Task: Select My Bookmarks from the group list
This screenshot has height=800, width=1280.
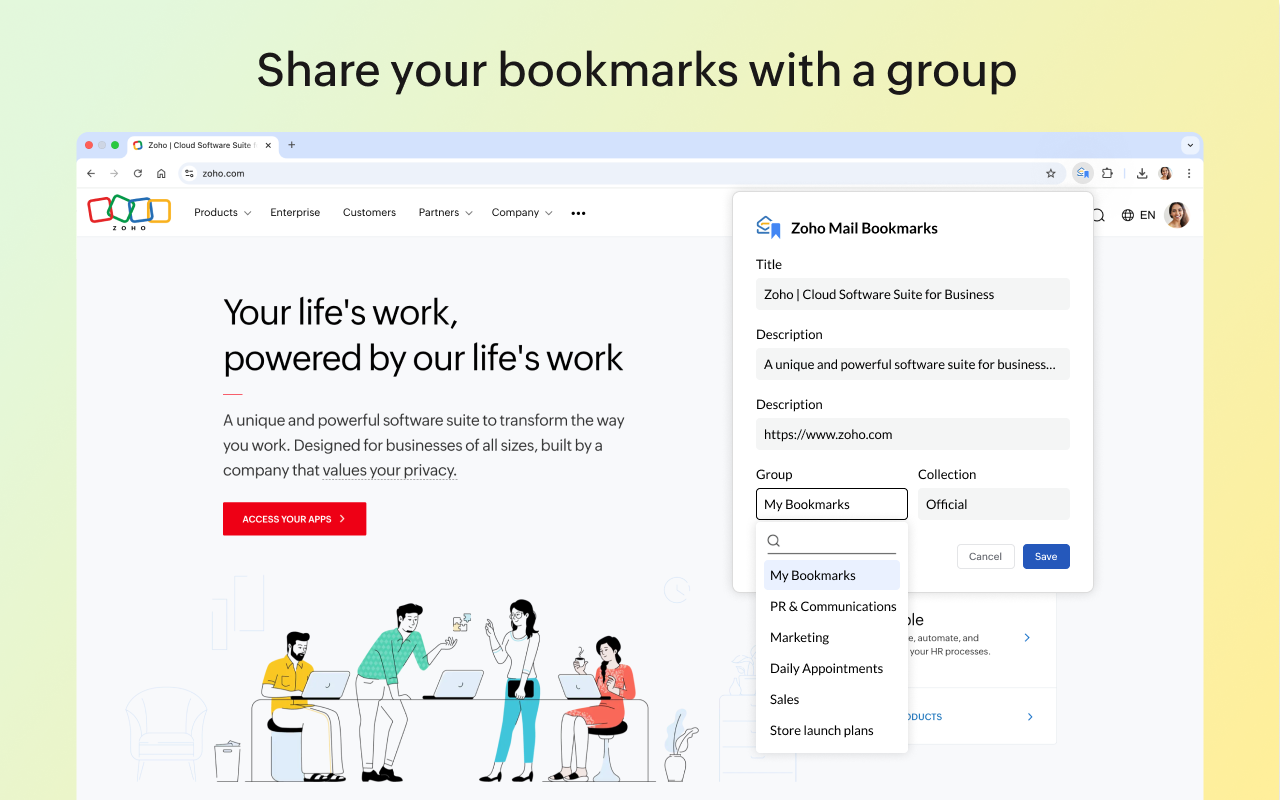Action: click(x=813, y=575)
